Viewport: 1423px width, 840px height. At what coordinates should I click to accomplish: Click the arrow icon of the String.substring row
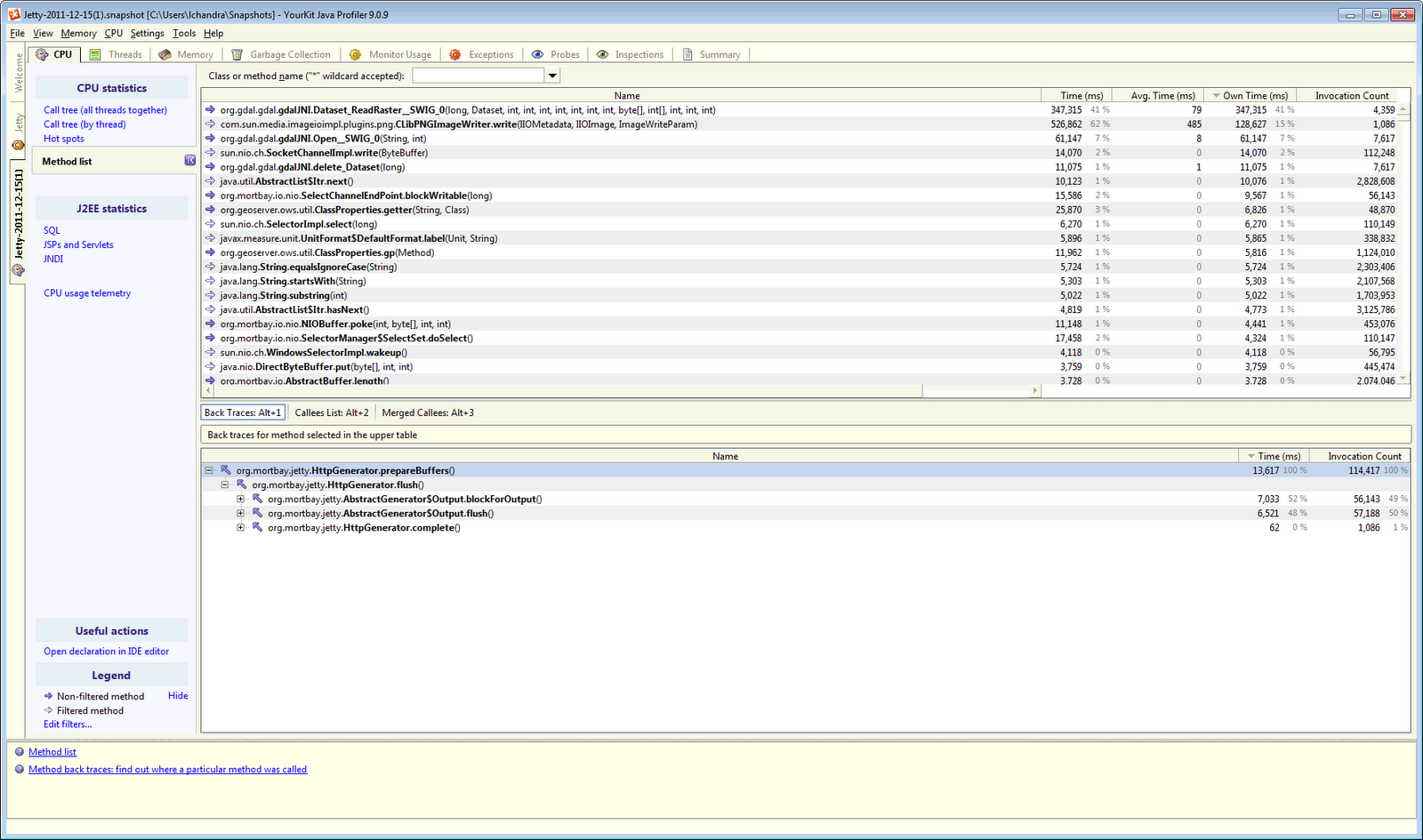pos(211,295)
